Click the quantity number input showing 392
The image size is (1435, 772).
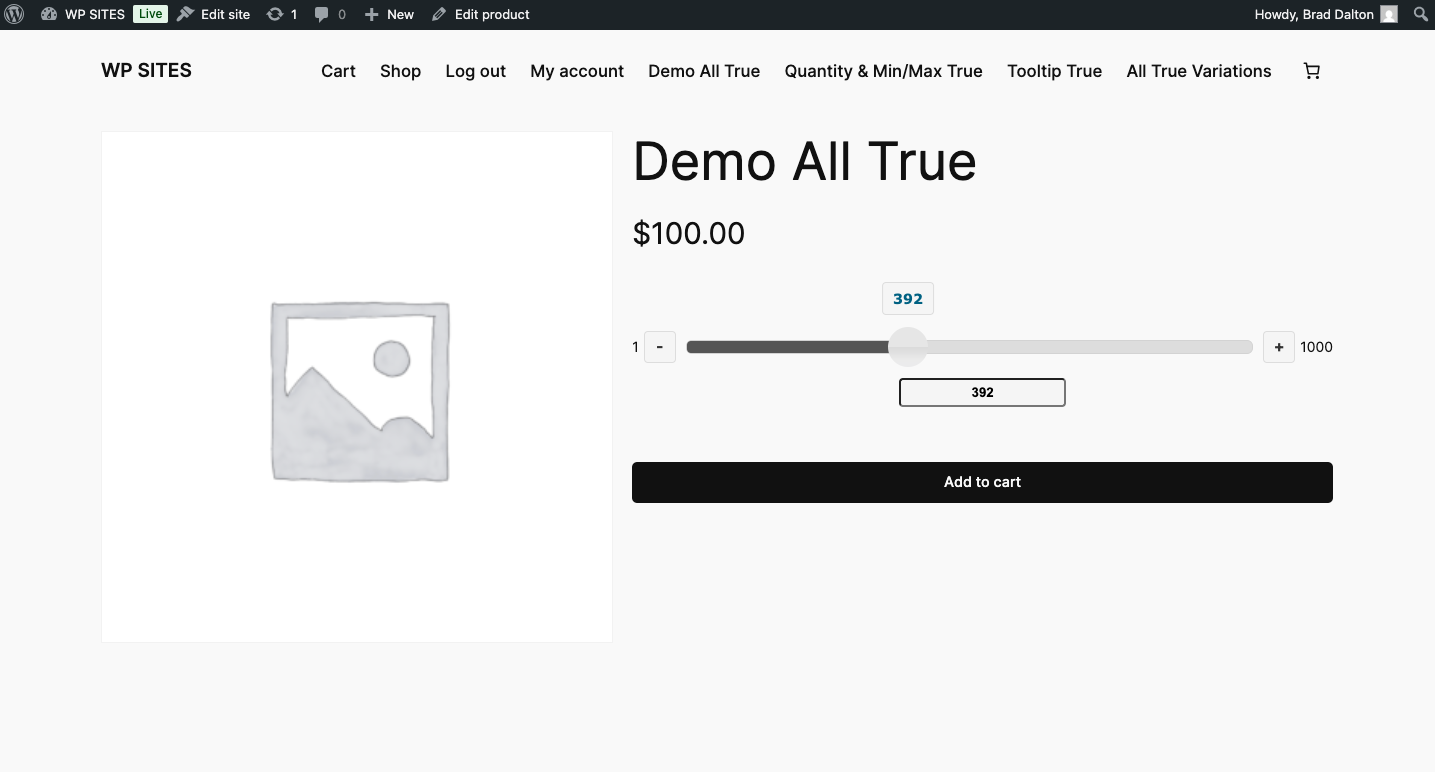[x=982, y=392]
